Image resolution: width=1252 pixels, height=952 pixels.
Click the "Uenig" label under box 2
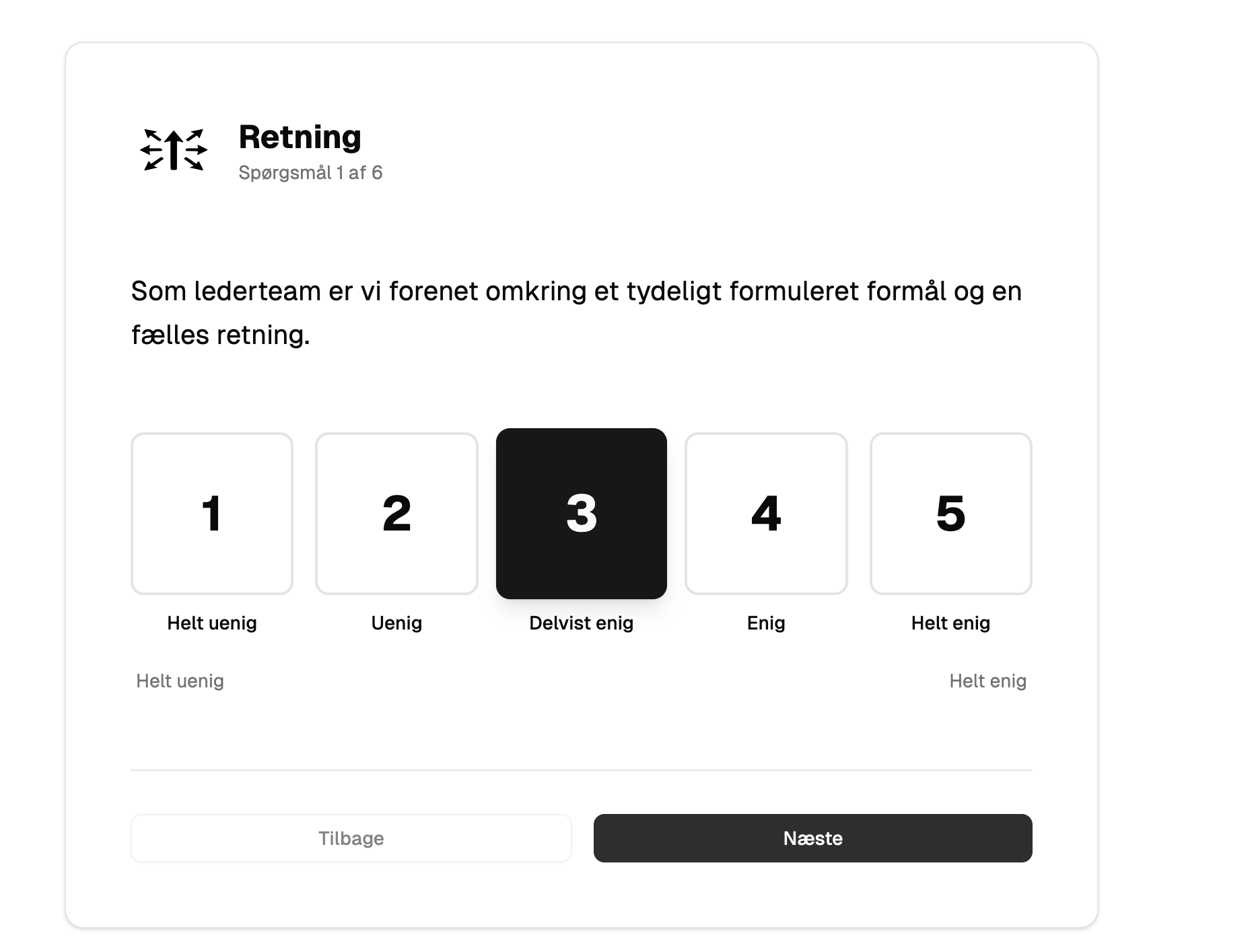396,623
